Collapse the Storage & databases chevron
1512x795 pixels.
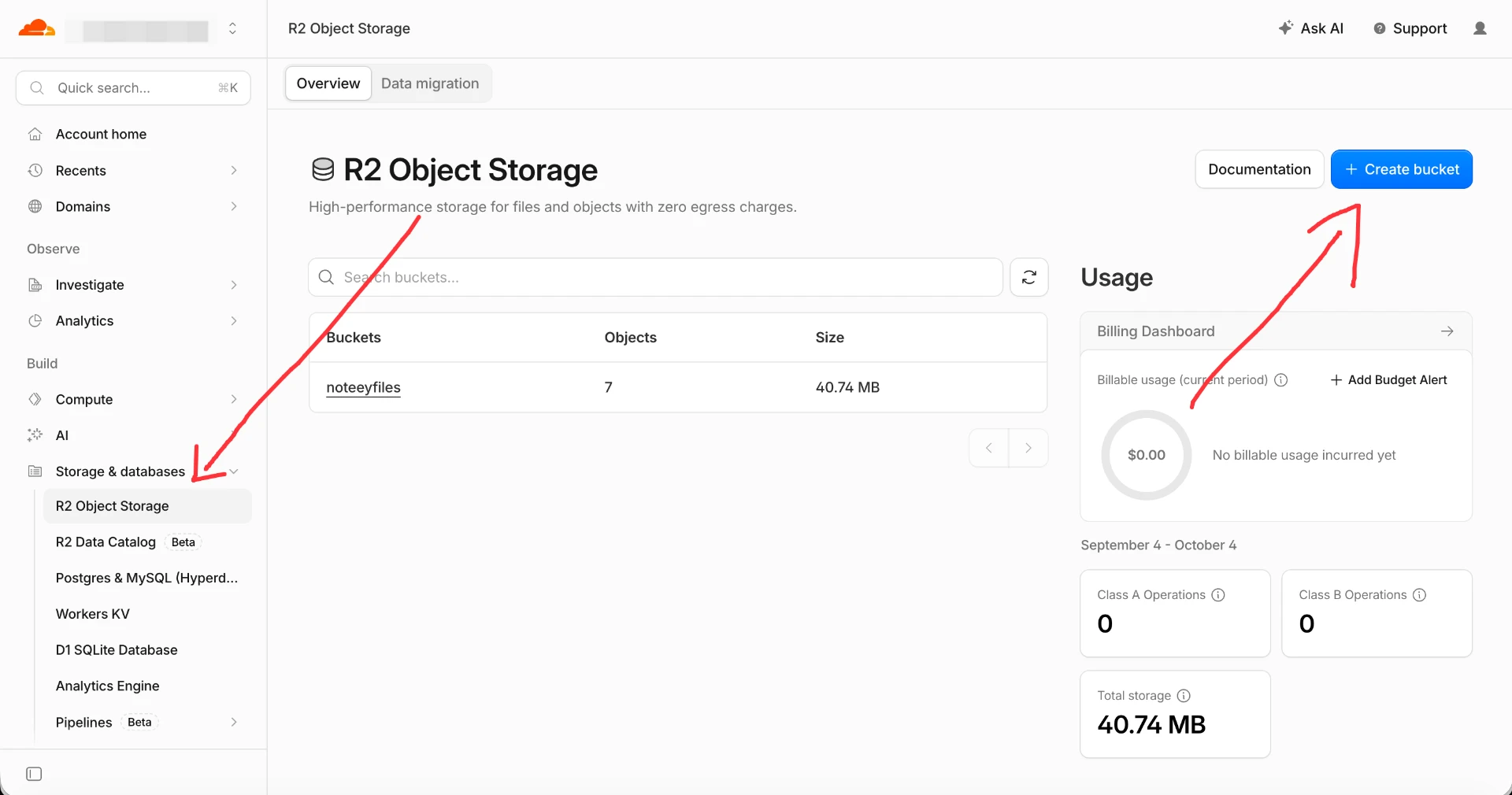click(x=234, y=471)
